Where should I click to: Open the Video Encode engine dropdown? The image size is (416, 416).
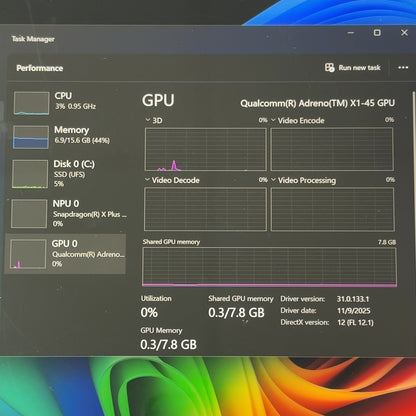tap(274, 120)
